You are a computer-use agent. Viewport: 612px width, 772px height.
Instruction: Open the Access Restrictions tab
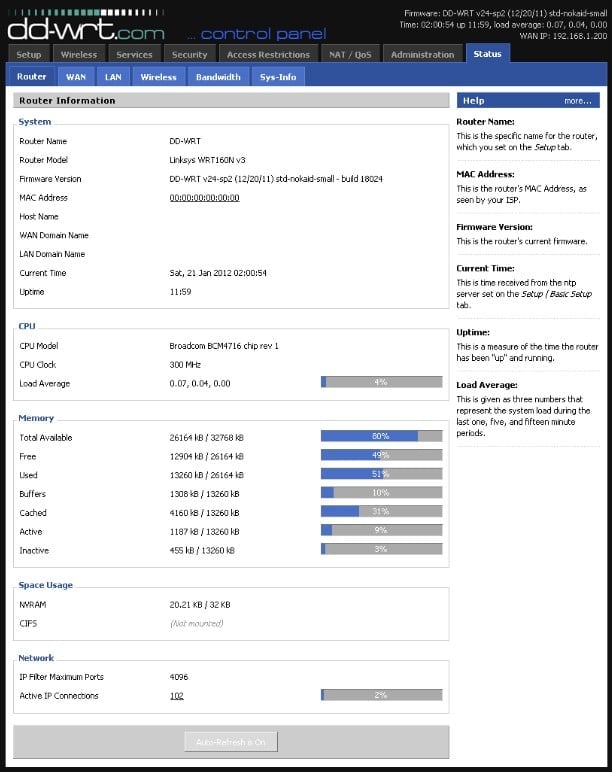[268, 54]
